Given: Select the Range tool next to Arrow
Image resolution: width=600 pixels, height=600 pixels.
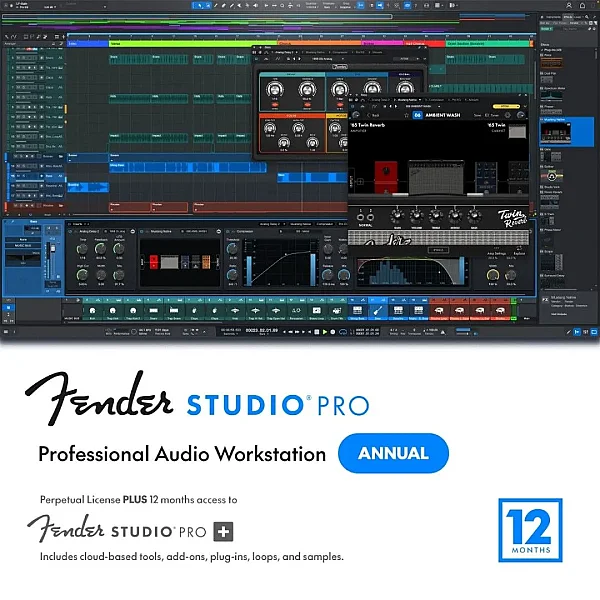Looking at the screenshot, I should [x=208, y=5].
